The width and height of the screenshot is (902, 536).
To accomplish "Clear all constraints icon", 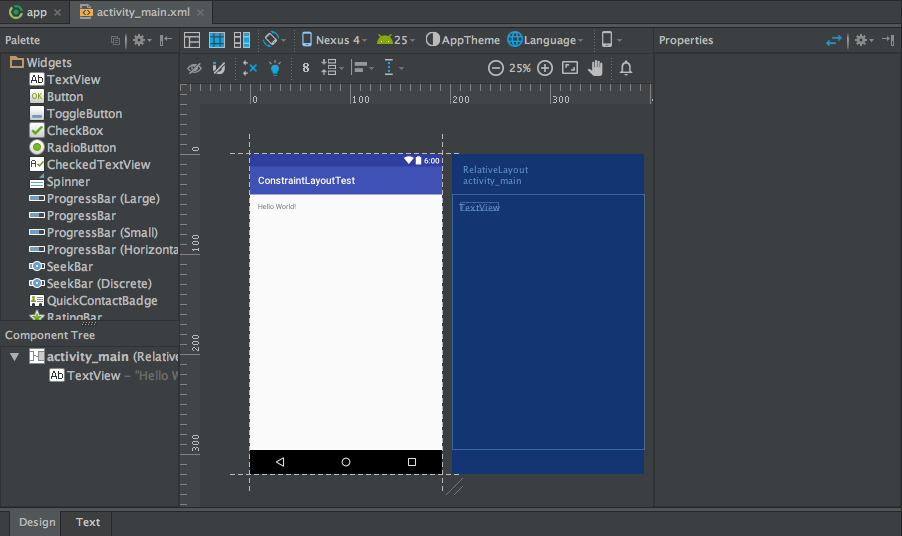I will 250,68.
